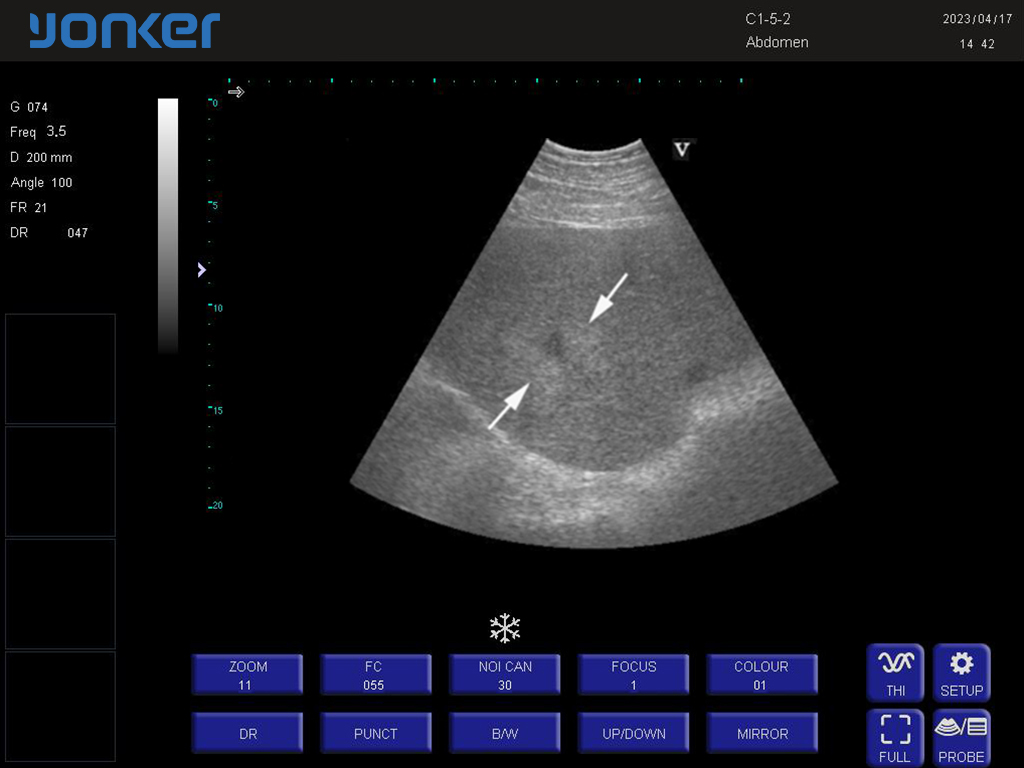This screenshot has height=768, width=1024.
Task: Select the DR button in bottom row
Action: click(x=247, y=733)
